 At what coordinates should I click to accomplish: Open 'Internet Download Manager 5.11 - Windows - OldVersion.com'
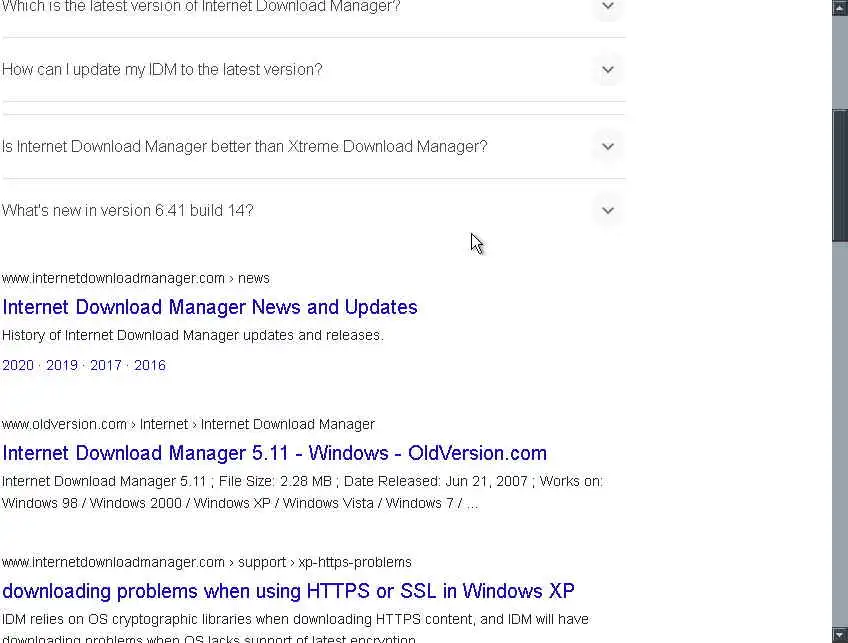pyautogui.click(x=275, y=453)
